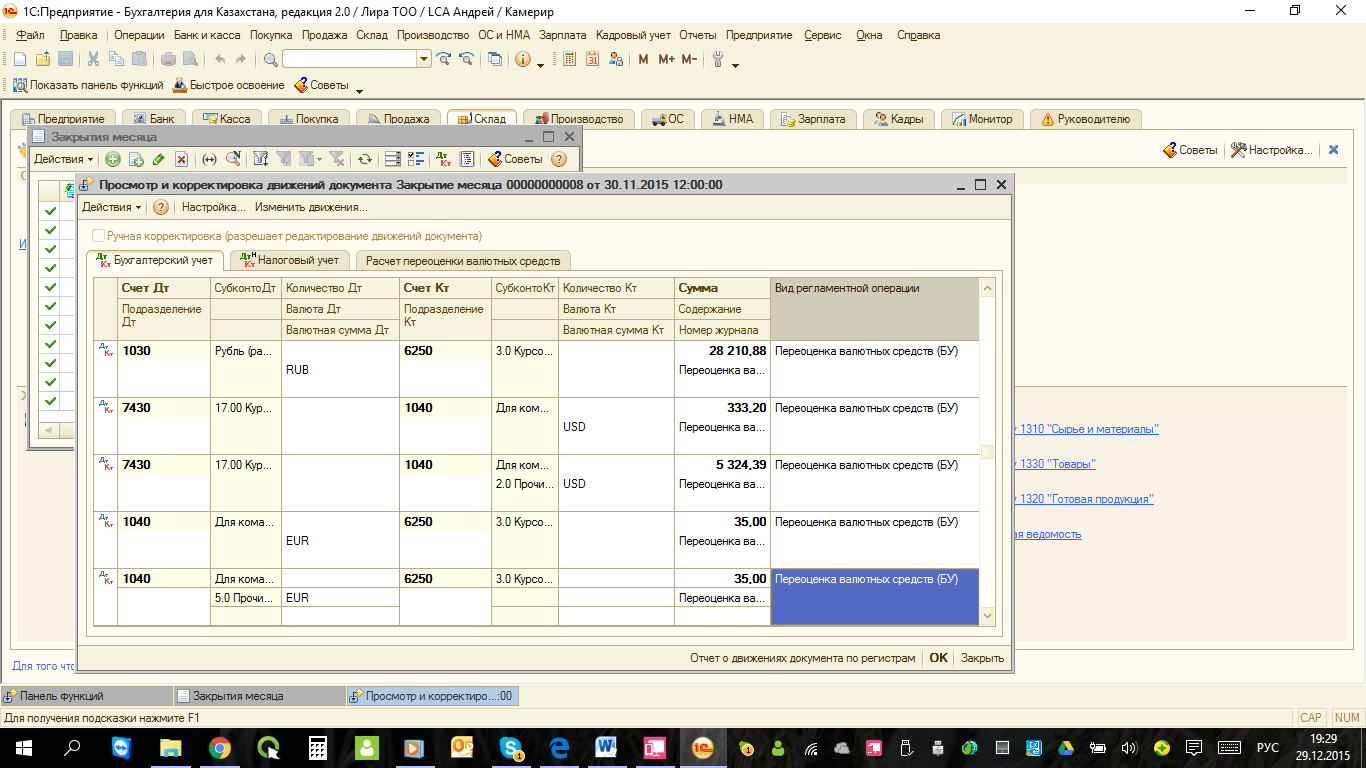
Task: Click the yellow Info help icon
Action: [523, 59]
